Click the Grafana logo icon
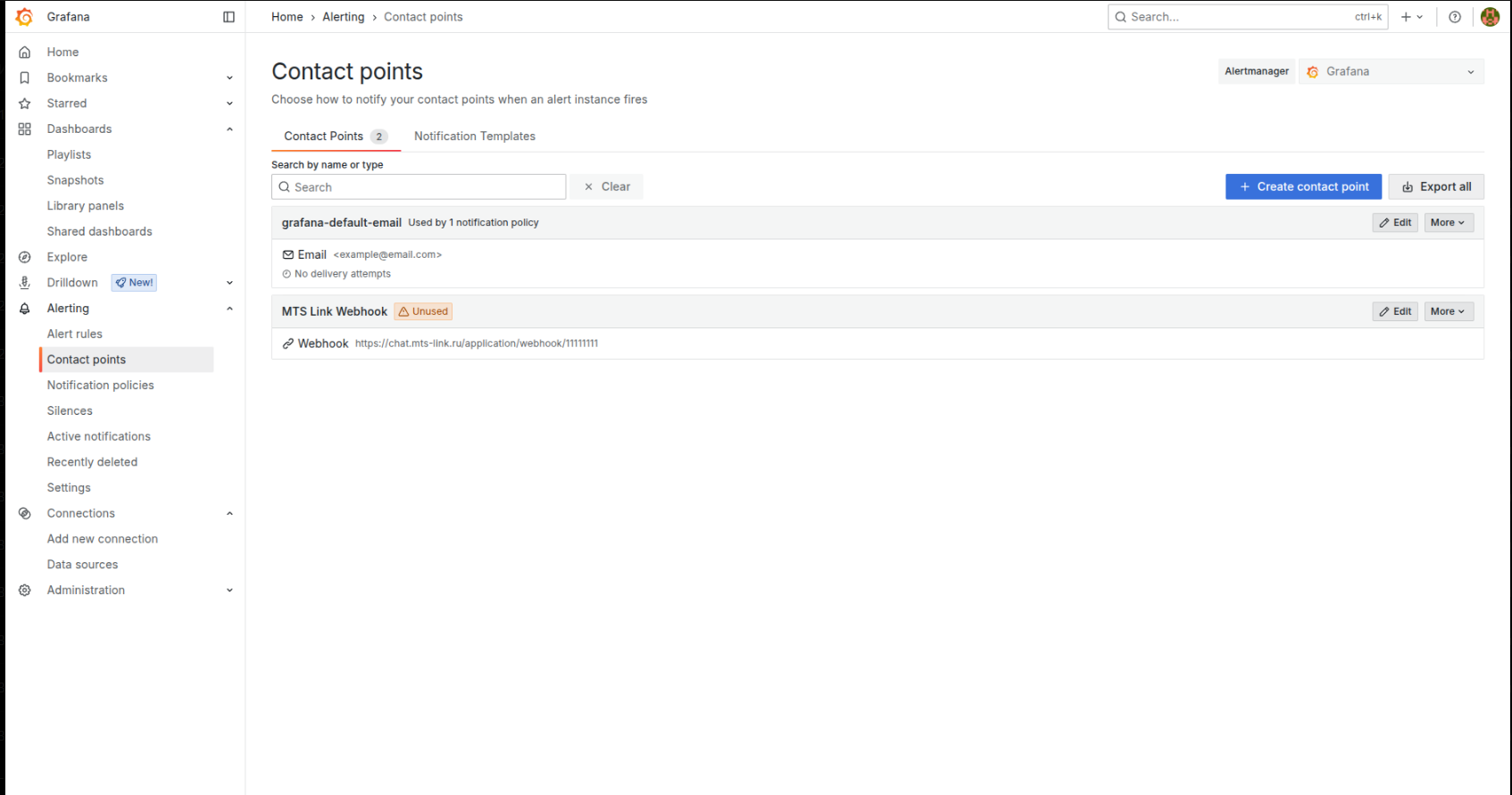The width and height of the screenshot is (1512, 795). pyautogui.click(x=24, y=17)
